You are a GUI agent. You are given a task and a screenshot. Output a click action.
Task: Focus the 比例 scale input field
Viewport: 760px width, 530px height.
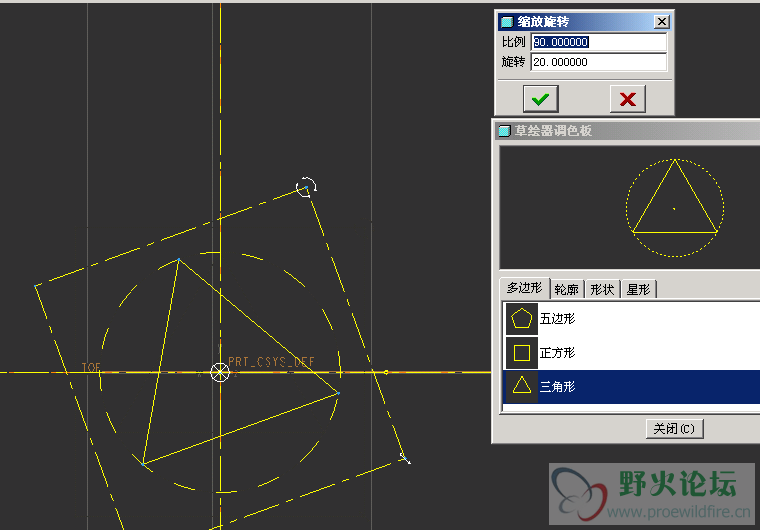(x=598, y=42)
